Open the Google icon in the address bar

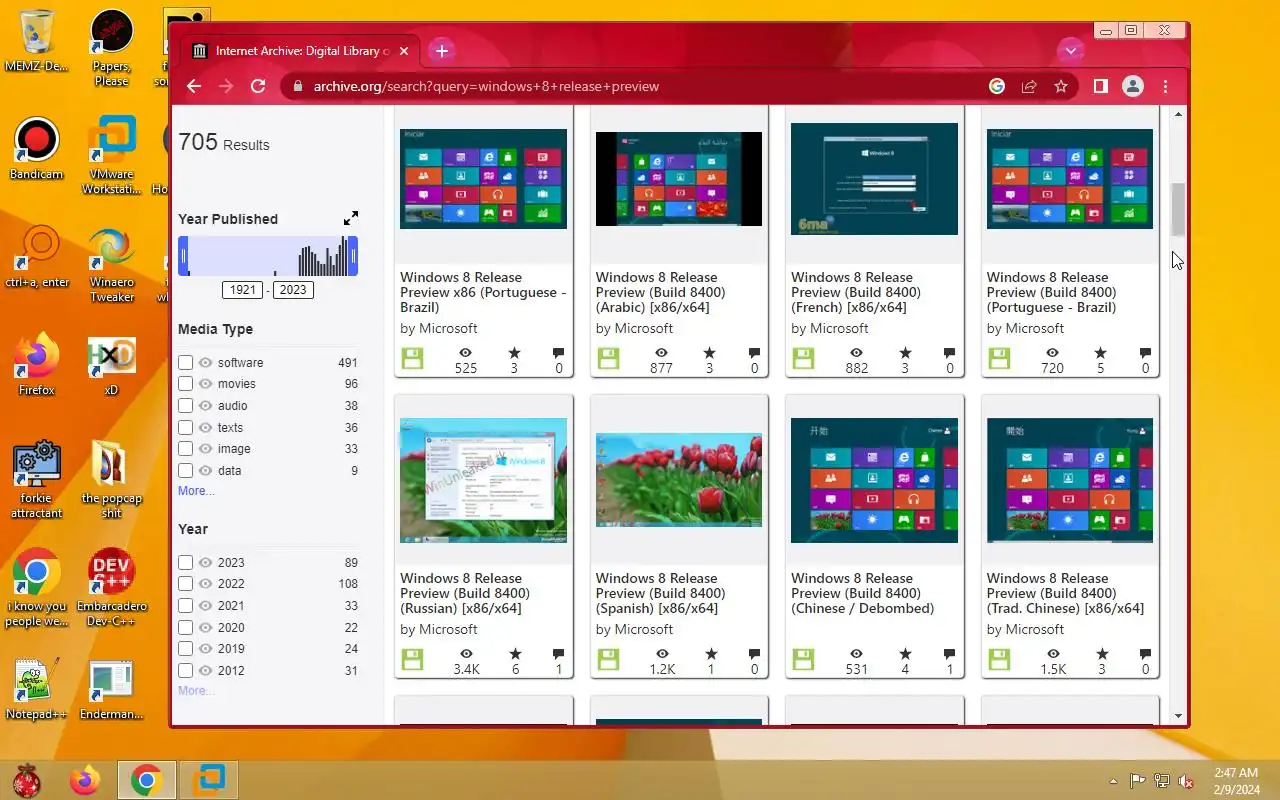point(997,87)
